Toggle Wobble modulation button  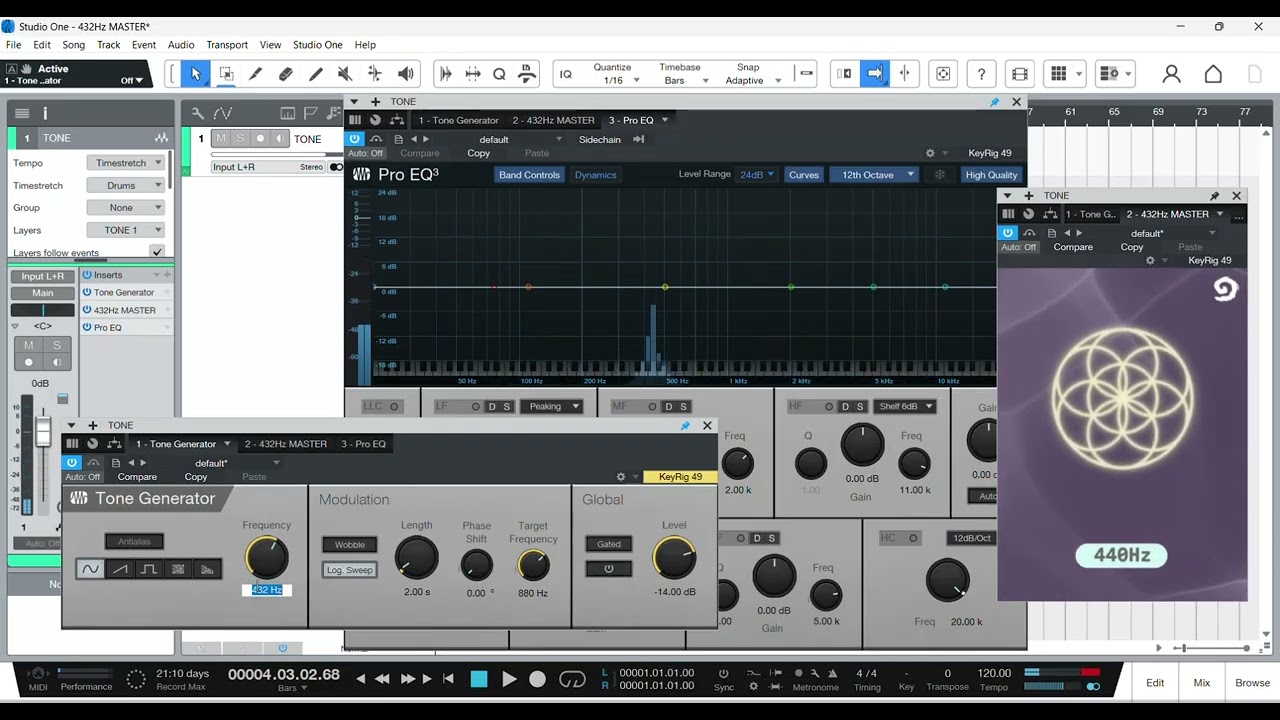349,545
